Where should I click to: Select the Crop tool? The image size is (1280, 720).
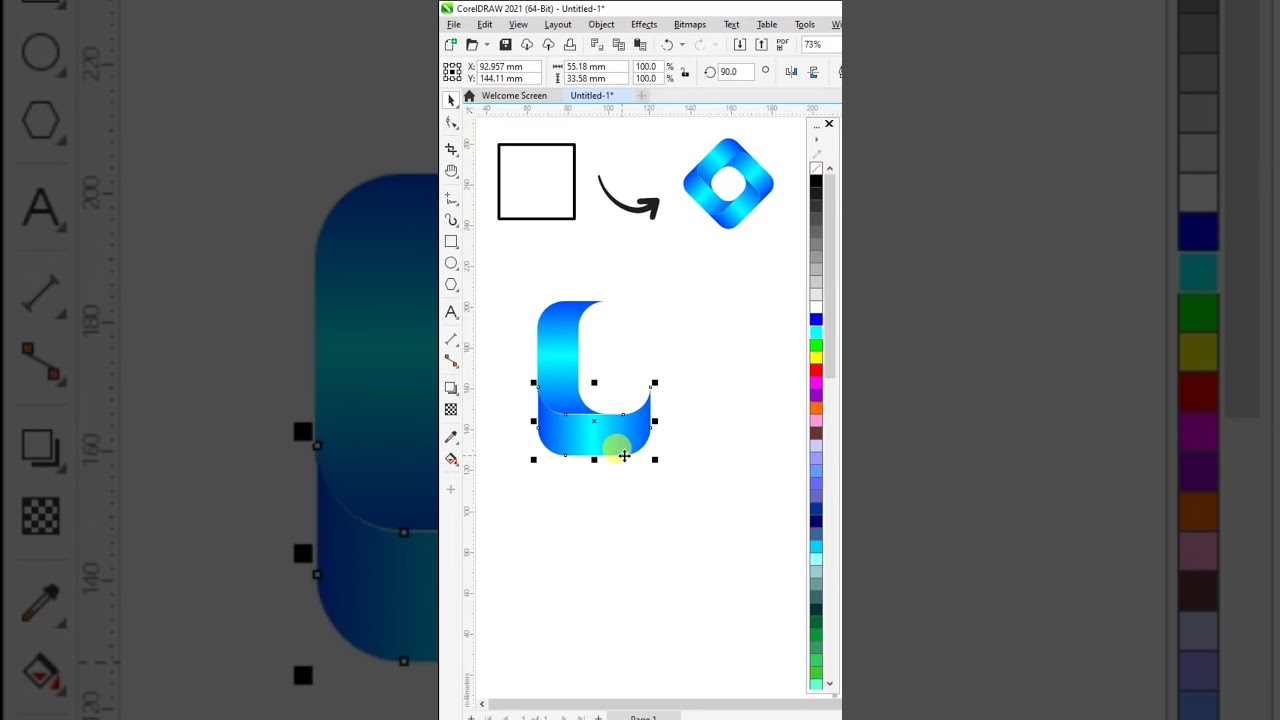[451, 149]
